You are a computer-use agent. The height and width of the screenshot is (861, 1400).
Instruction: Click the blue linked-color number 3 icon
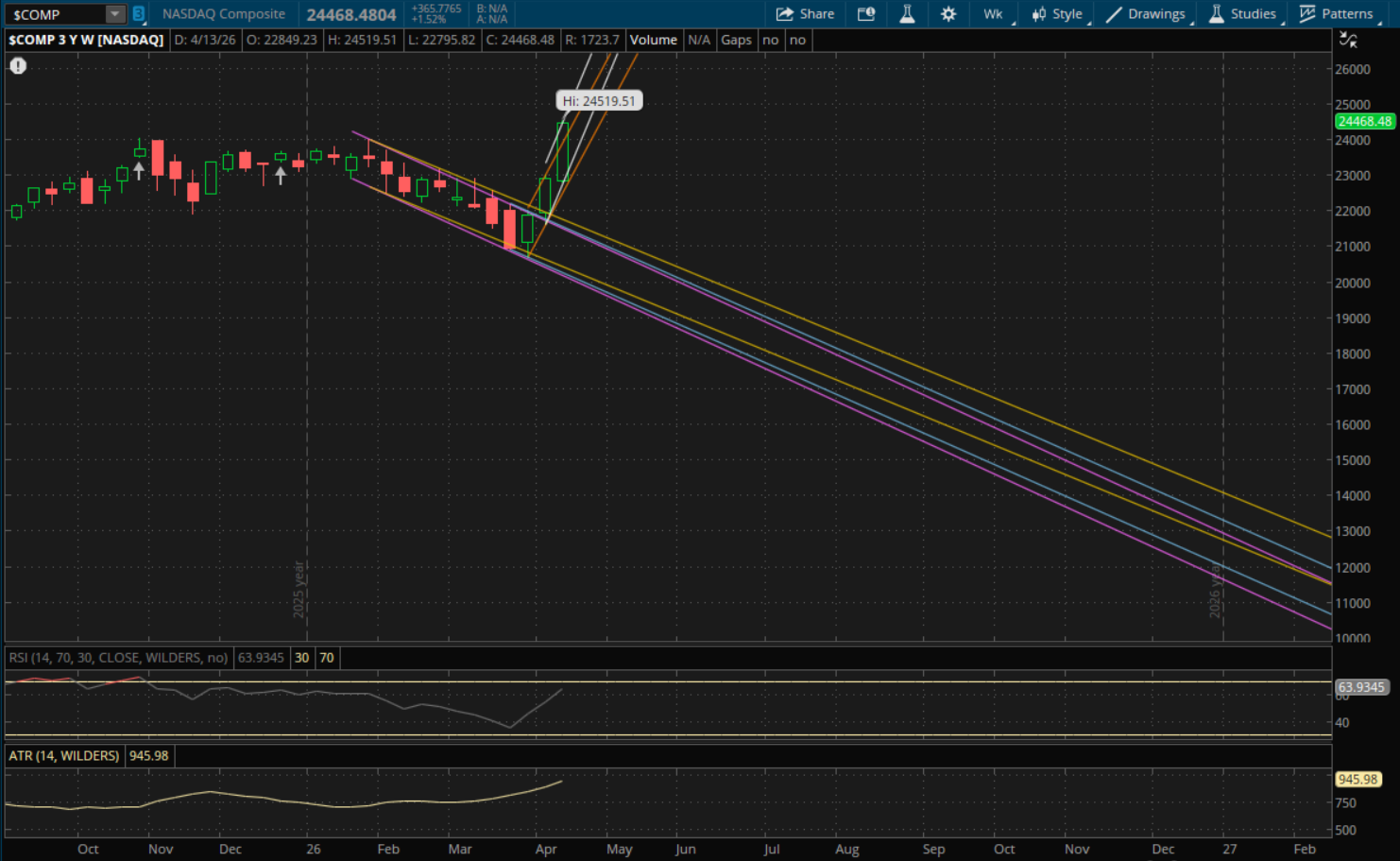tap(139, 14)
